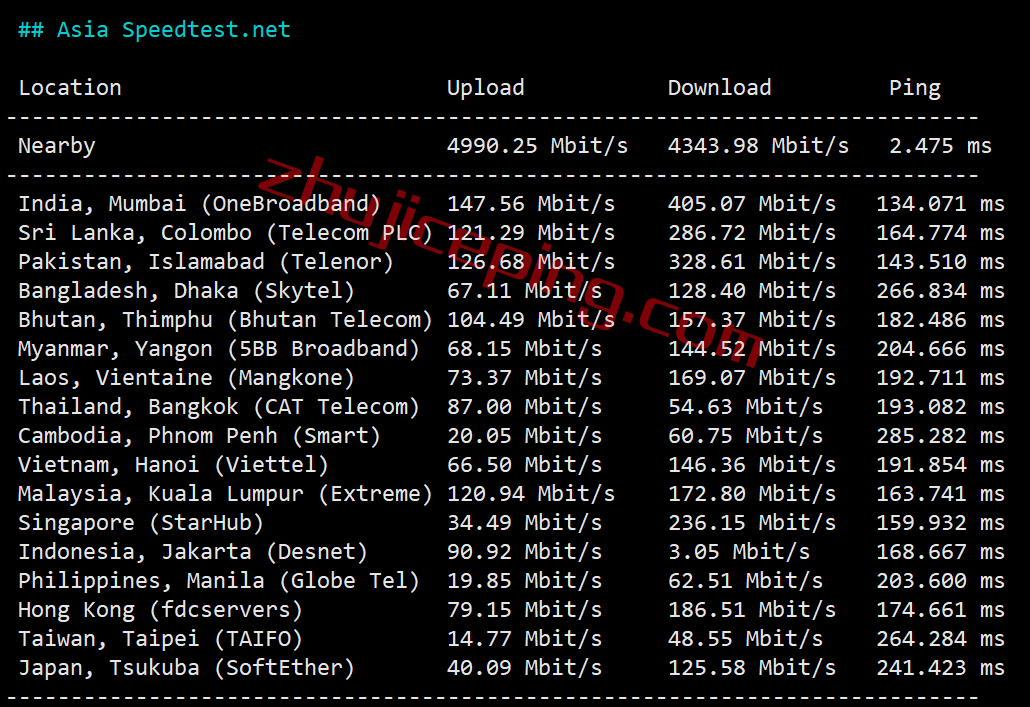Click Phnom Penh ping '285.282 ms'
Viewport: 1030px width, 707px height.
pyautogui.click(x=940, y=435)
